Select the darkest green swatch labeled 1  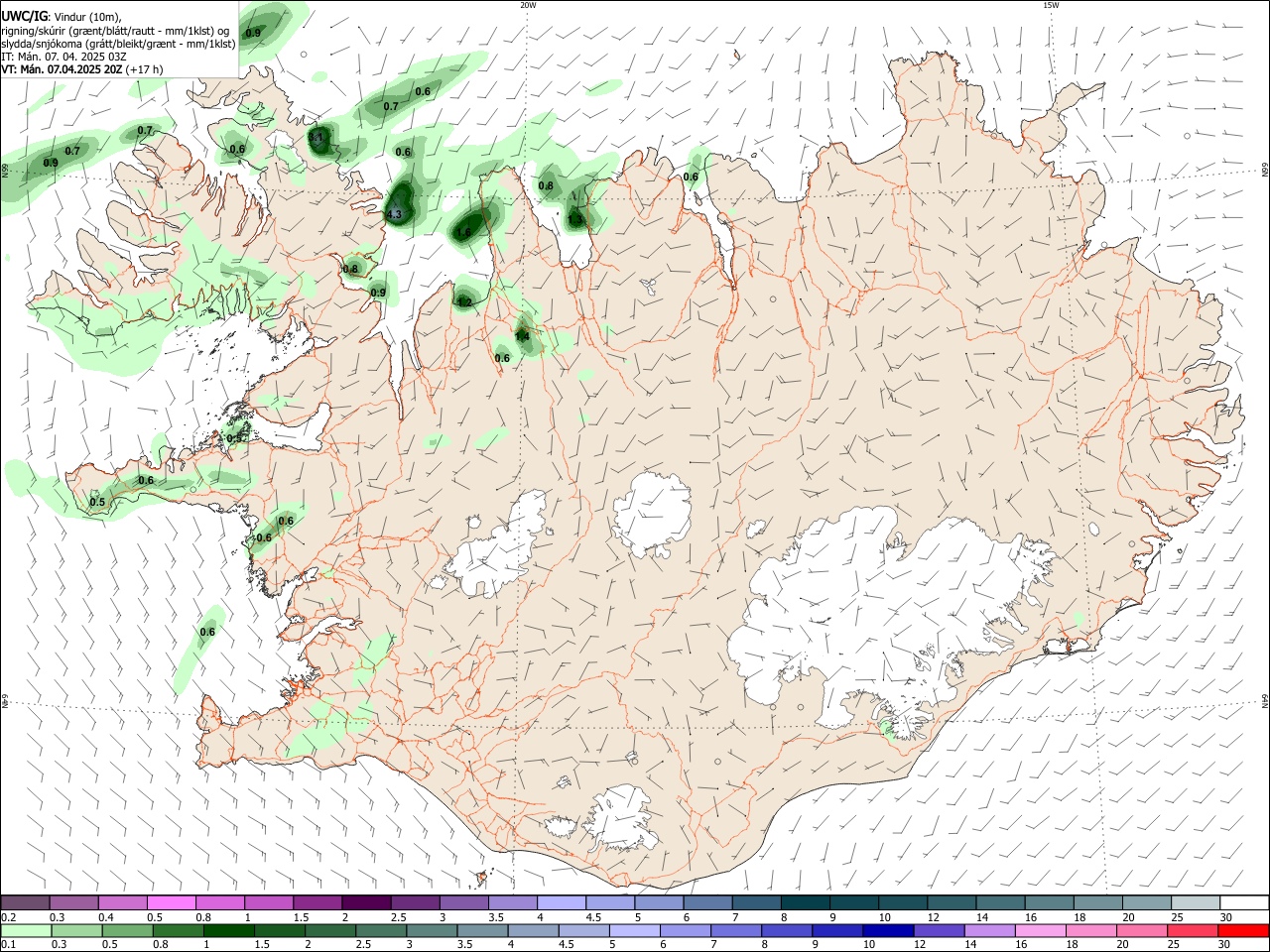point(229,930)
